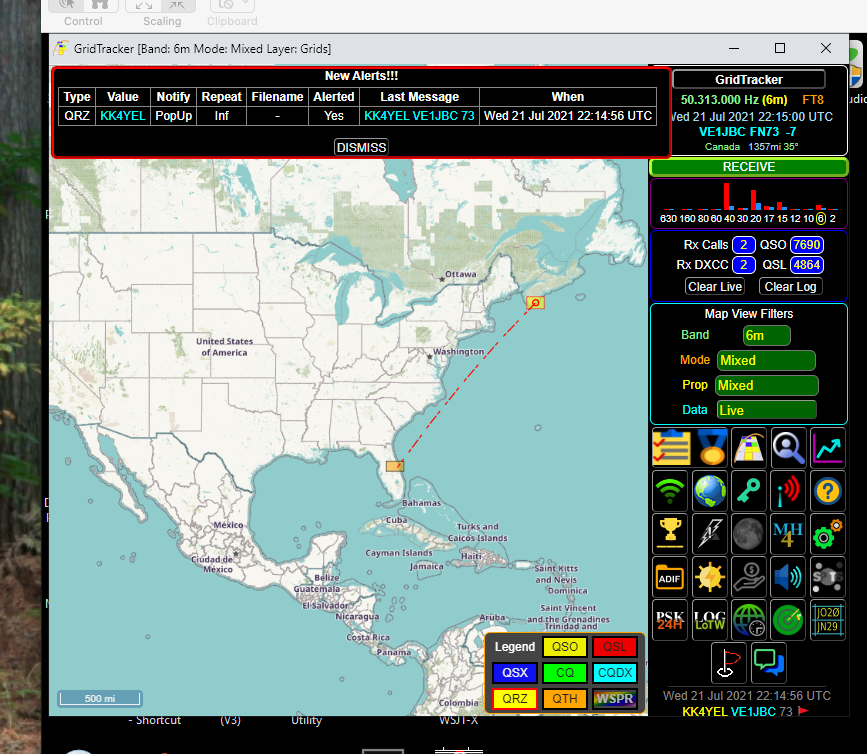Click KK4YEL in the alert Value column
The image size is (867, 754).
point(123,116)
